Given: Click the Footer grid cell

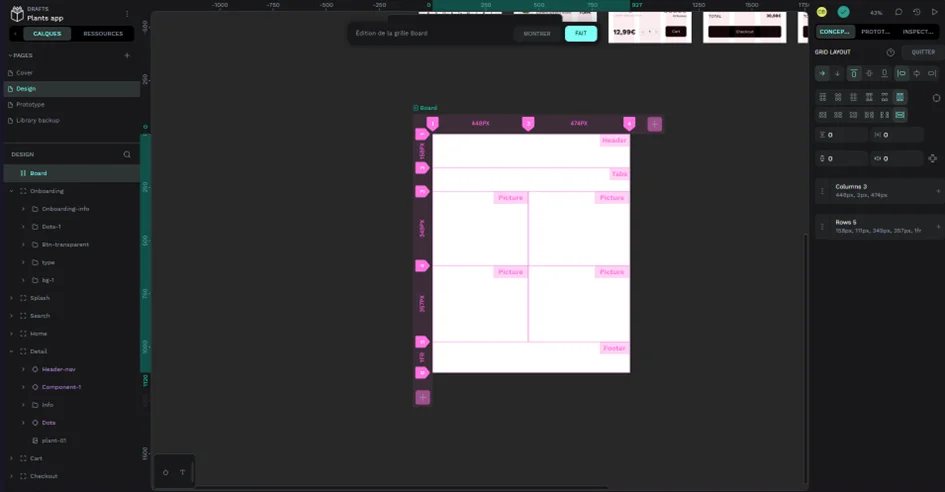Looking at the screenshot, I should tap(531, 358).
